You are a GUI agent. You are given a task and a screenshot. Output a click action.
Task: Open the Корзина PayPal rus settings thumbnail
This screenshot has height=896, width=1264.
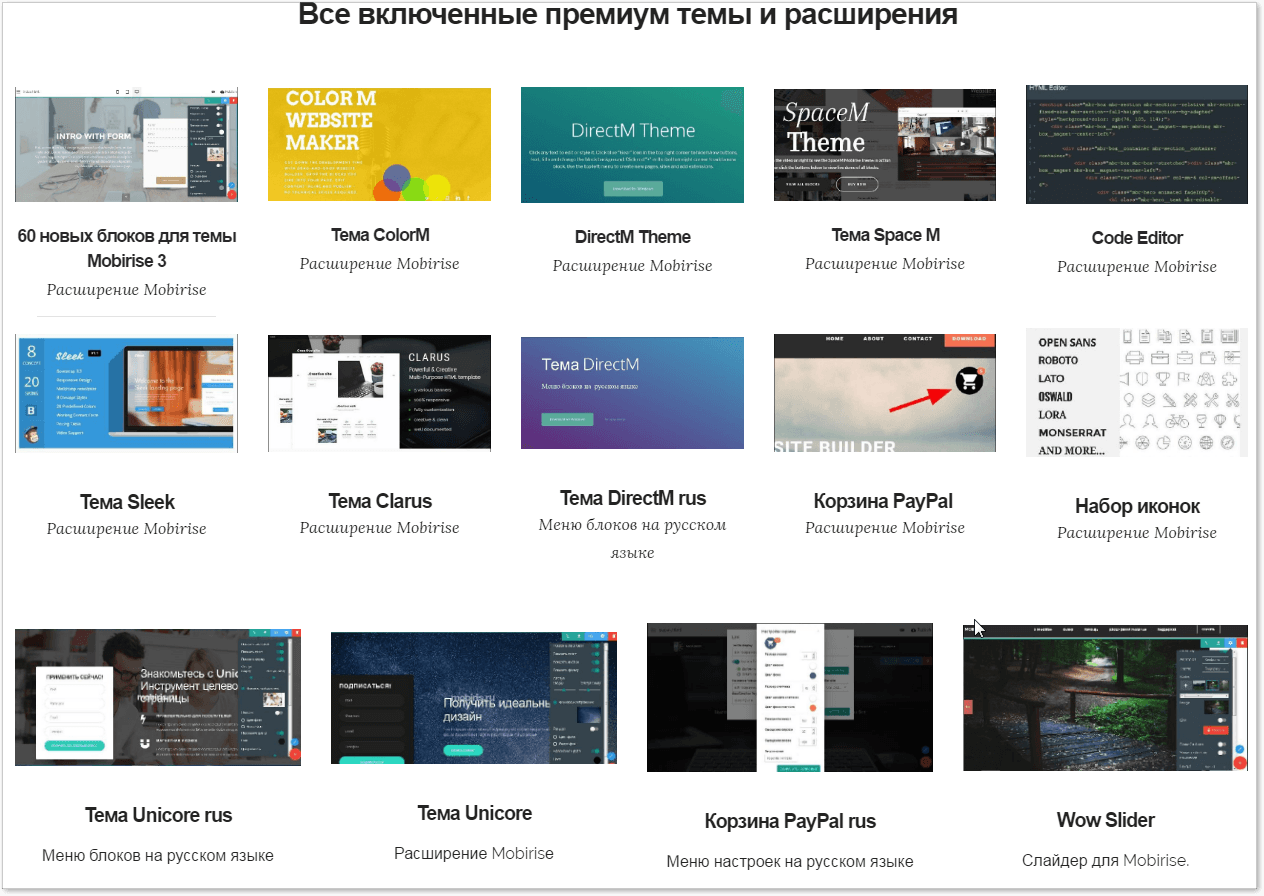point(790,697)
